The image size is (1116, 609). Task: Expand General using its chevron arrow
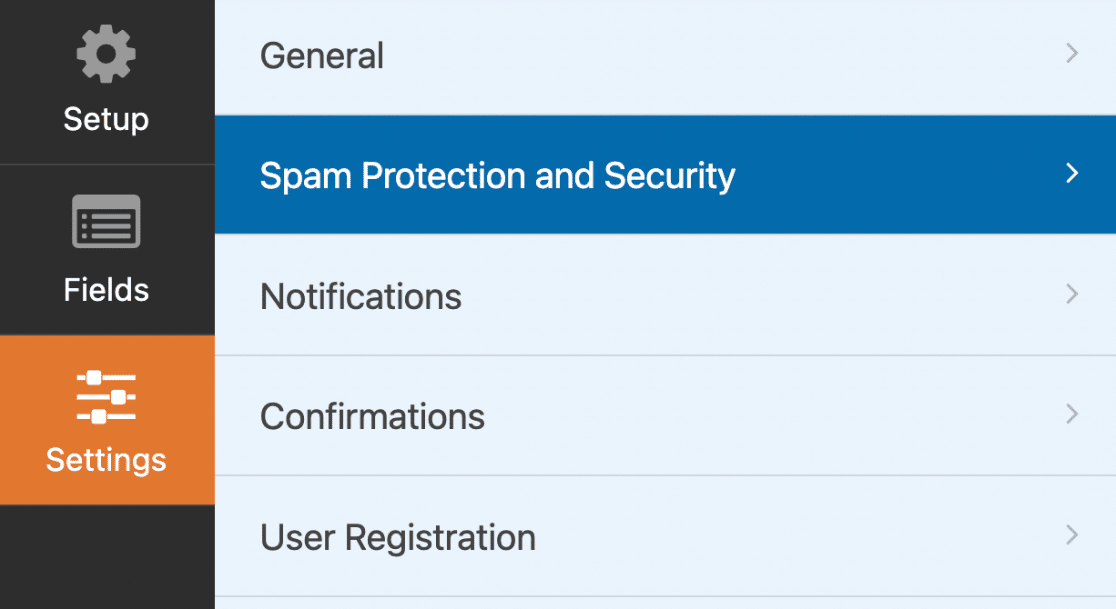[x=1072, y=54]
